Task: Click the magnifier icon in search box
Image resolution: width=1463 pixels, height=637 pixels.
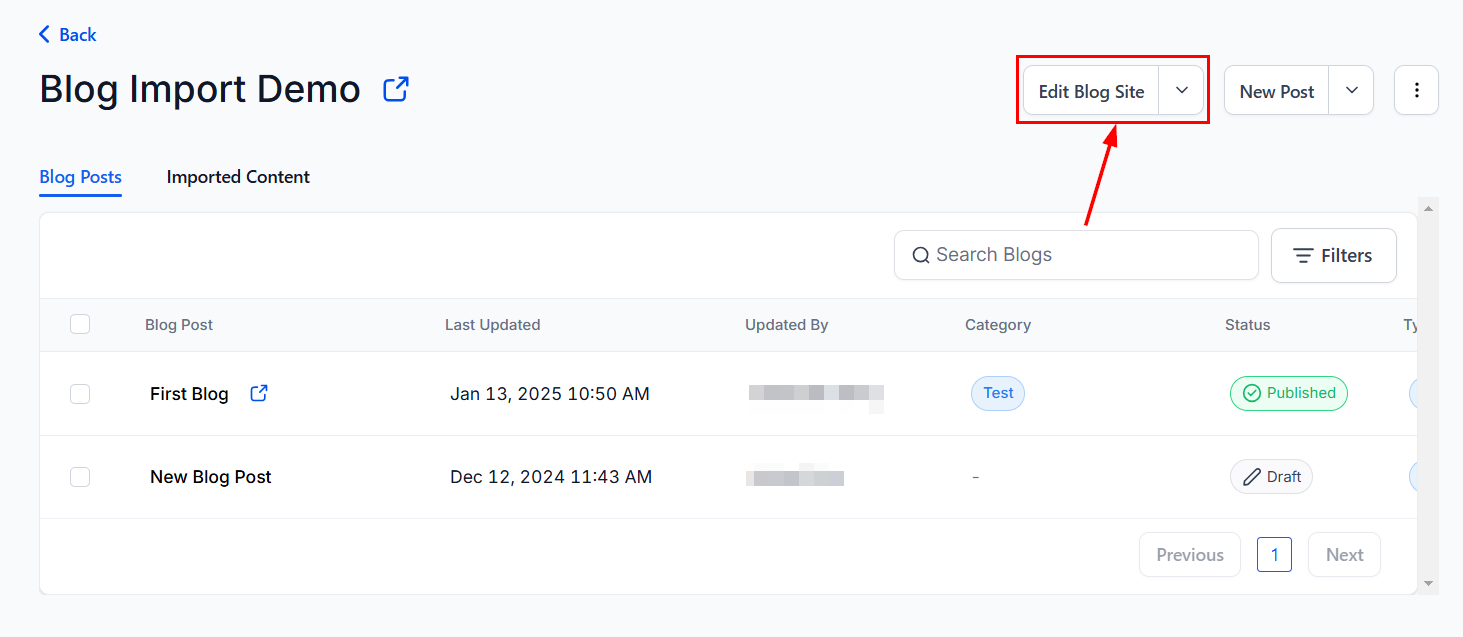Action: pos(921,255)
